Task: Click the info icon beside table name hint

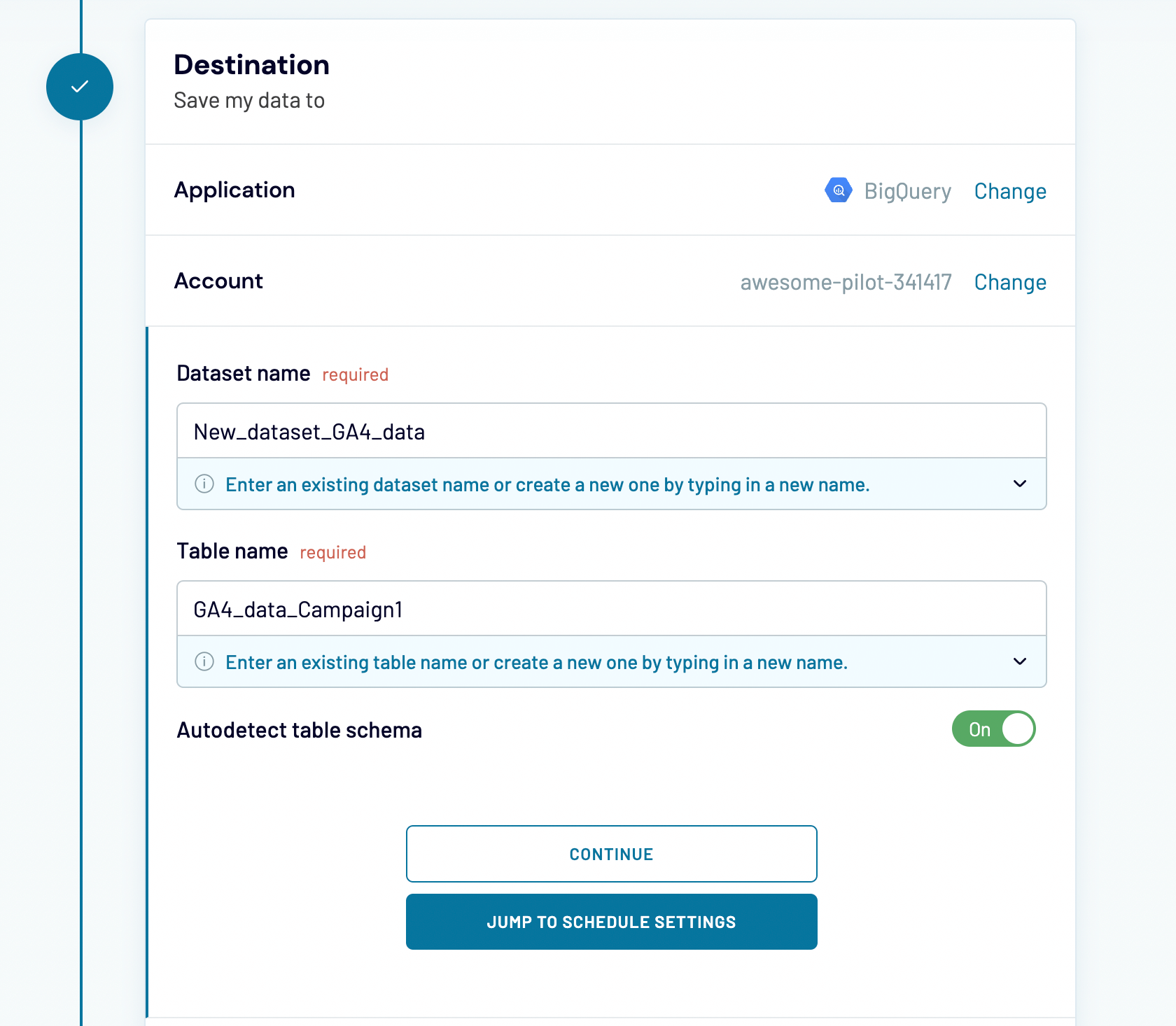Action: (x=204, y=661)
